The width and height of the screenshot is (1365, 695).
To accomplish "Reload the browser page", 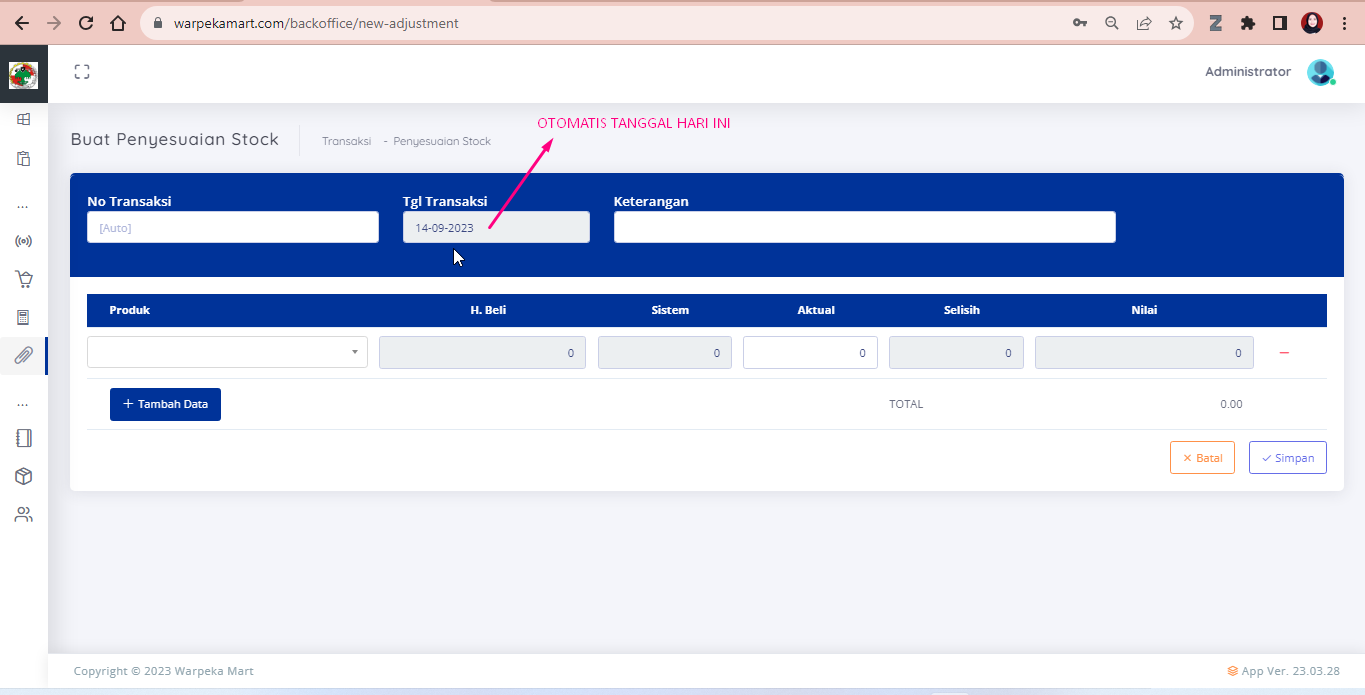I will click(86, 23).
